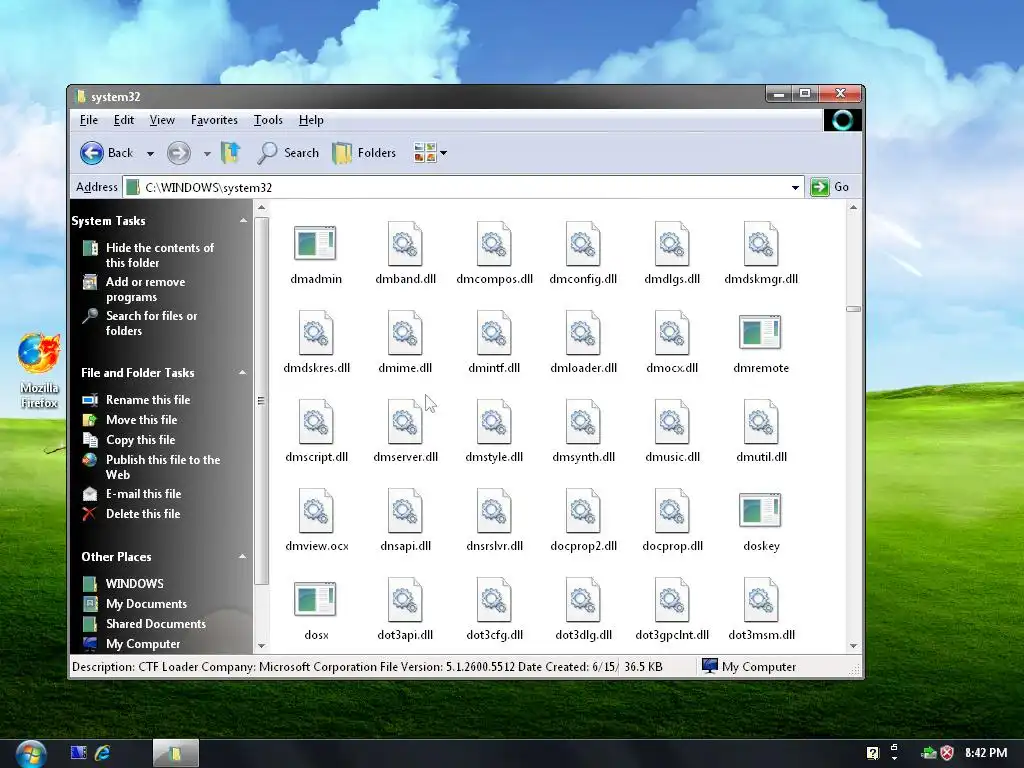Select dnsapi.dll file icon
The width and height of the screenshot is (1024, 768).
click(x=405, y=510)
